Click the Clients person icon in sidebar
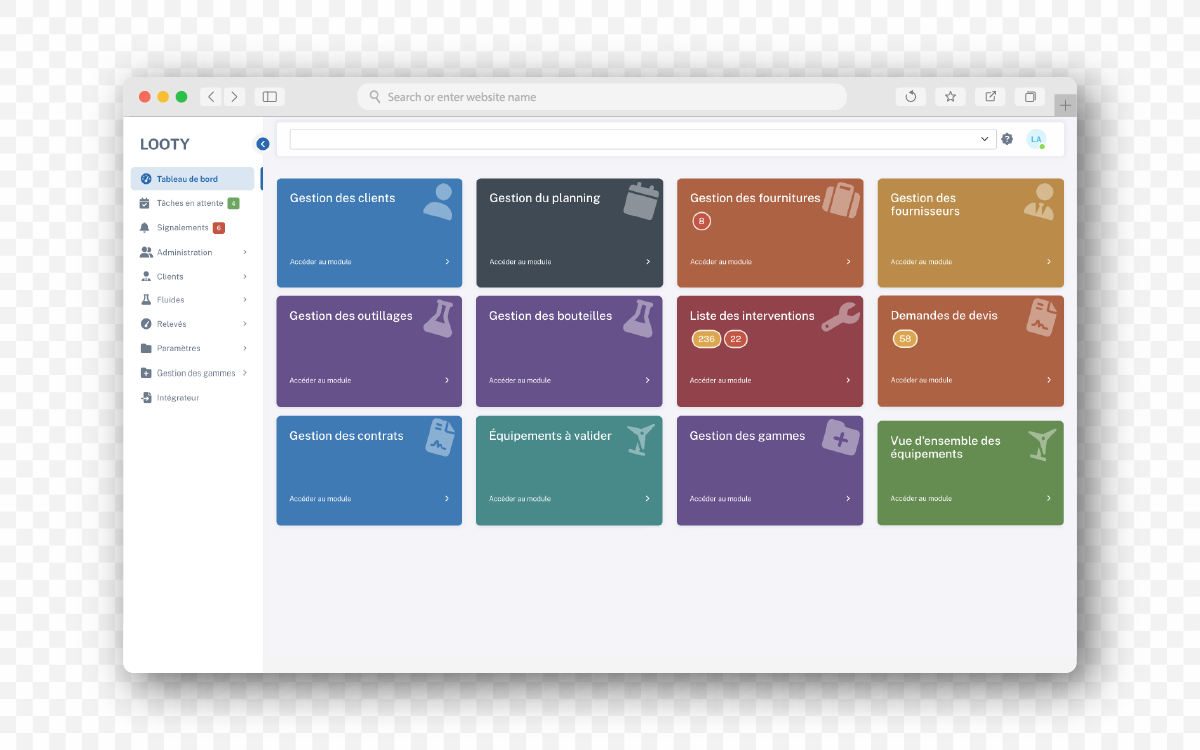1200x750 pixels. (x=146, y=276)
